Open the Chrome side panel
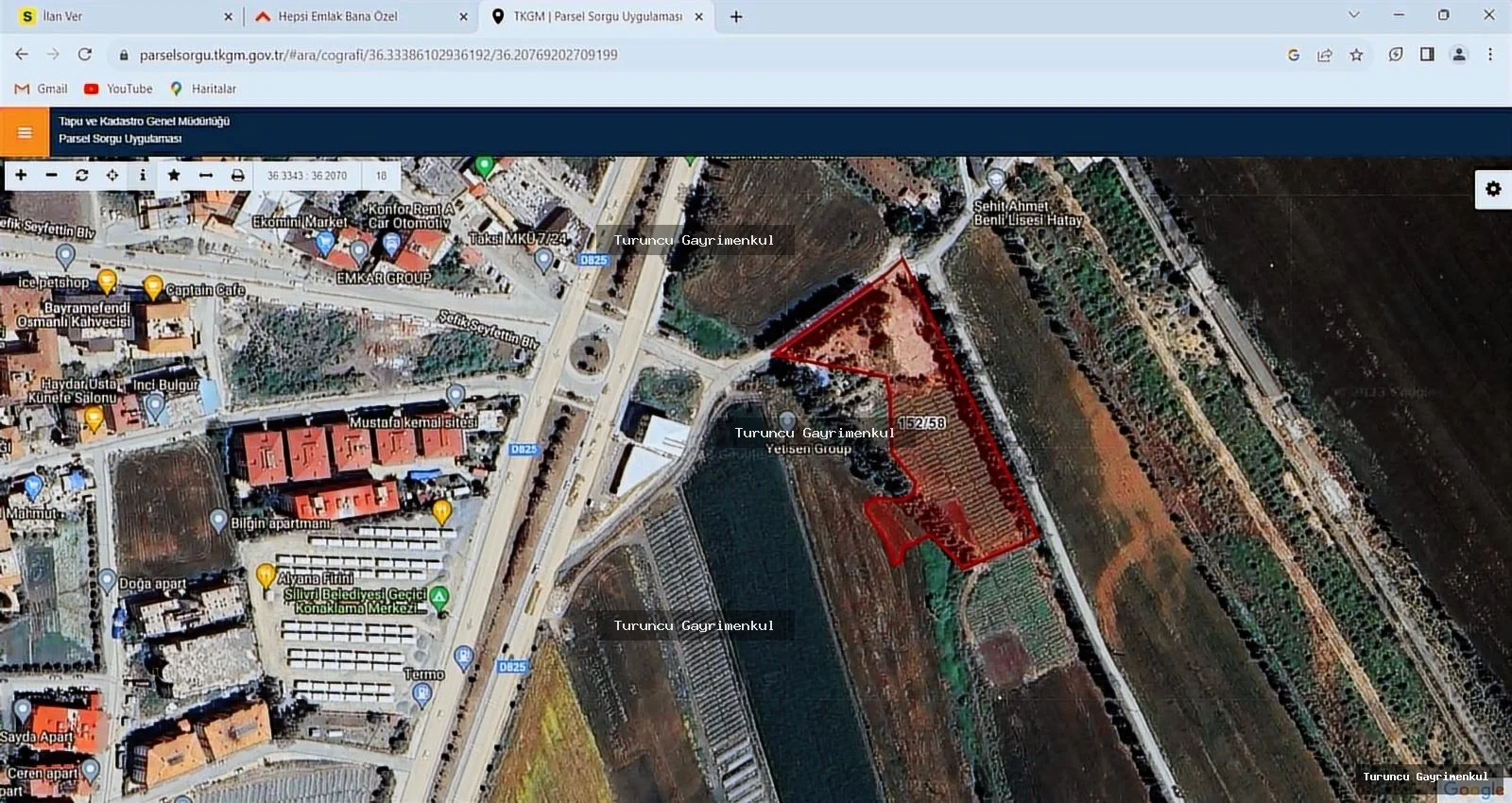The height and width of the screenshot is (803, 1512). click(x=1427, y=55)
